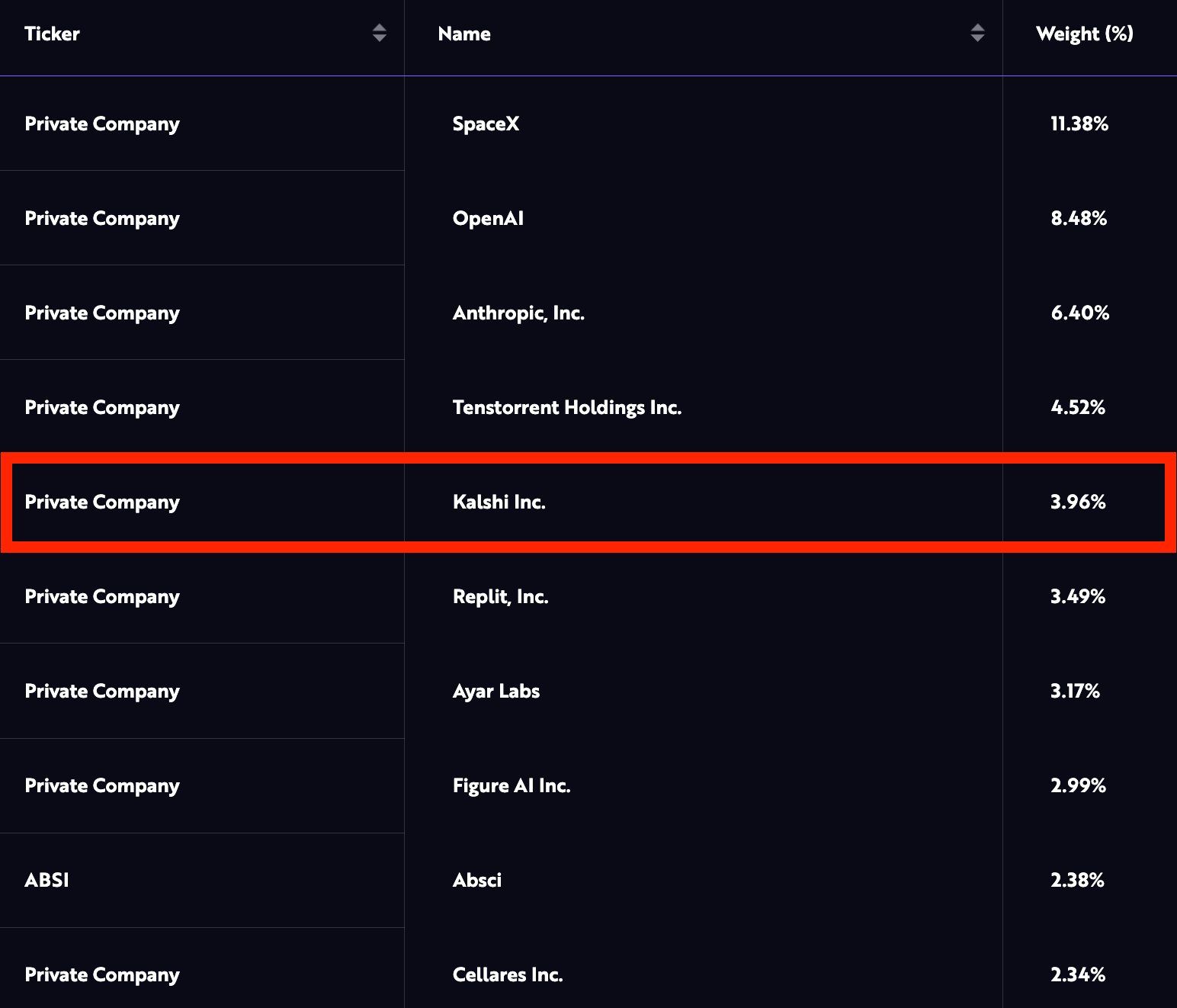Select the Absci name cell

click(x=477, y=880)
